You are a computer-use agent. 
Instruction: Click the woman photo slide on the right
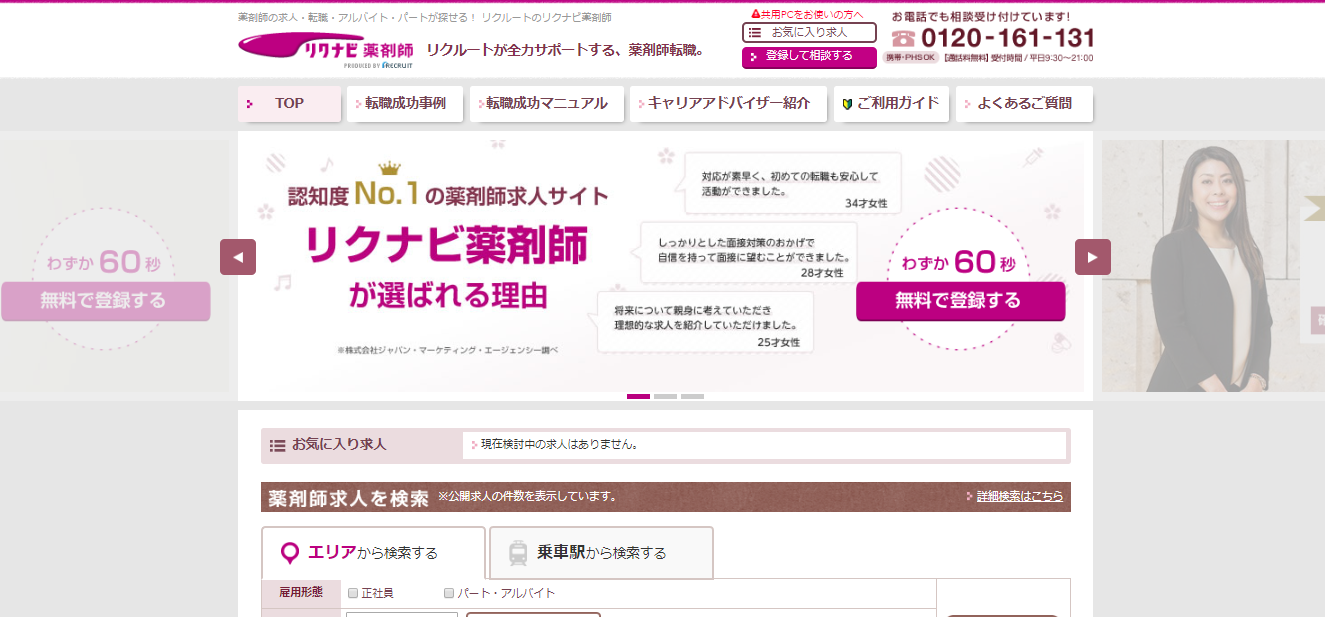pos(1212,266)
